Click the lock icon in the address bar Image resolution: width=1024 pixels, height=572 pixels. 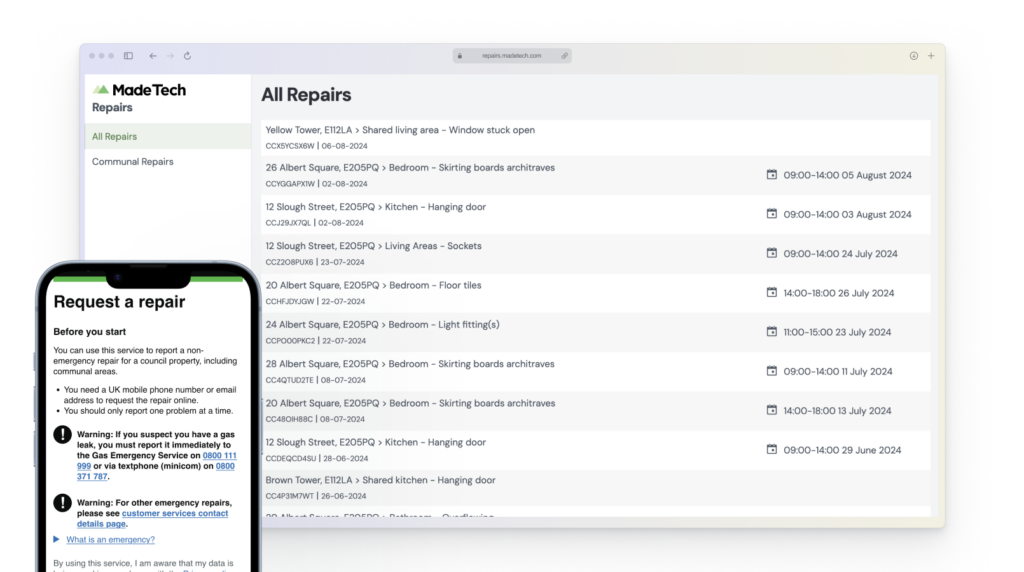point(460,56)
